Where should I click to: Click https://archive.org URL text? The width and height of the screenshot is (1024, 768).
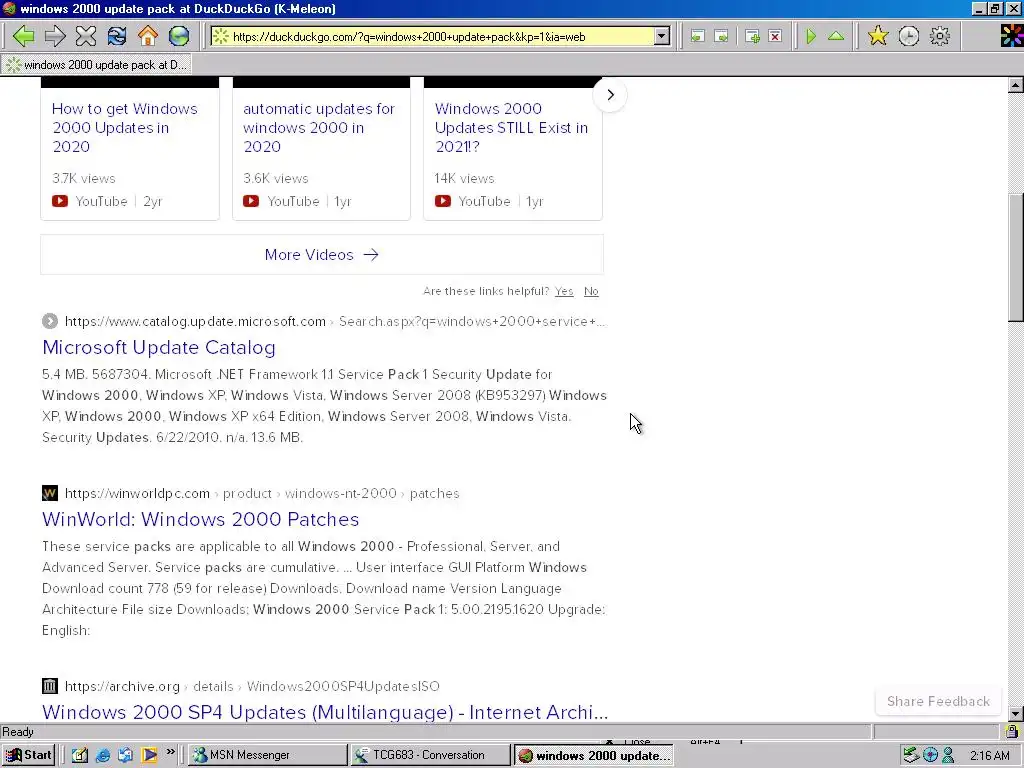(x=122, y=686)
